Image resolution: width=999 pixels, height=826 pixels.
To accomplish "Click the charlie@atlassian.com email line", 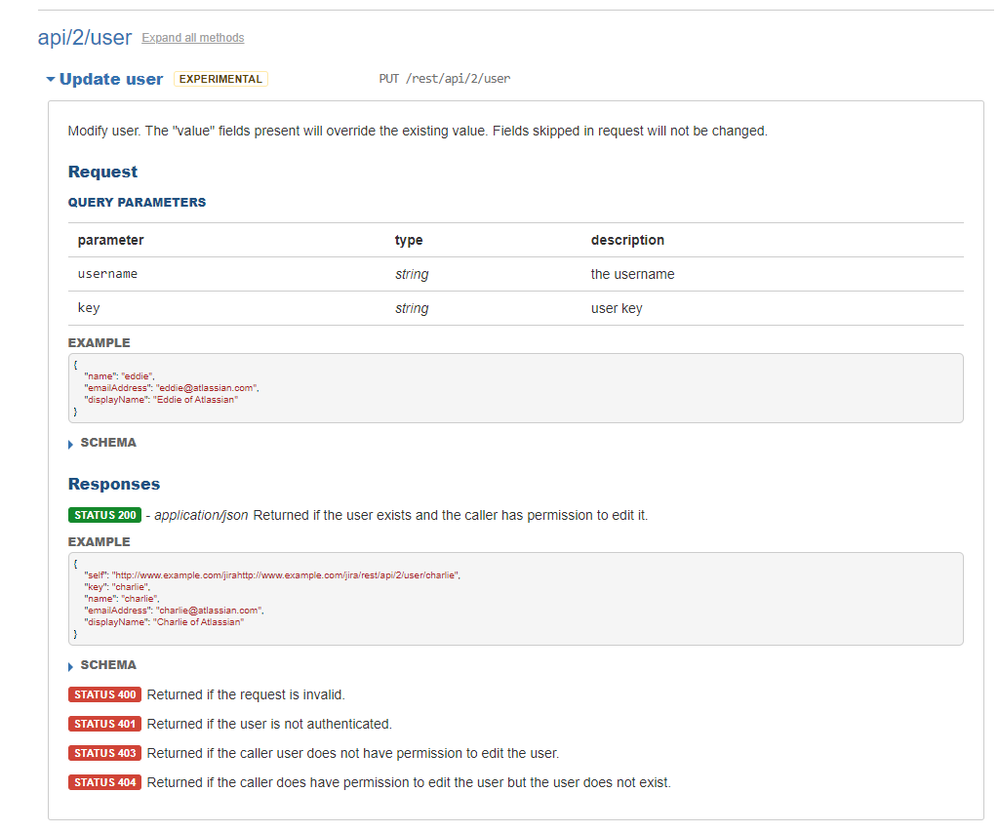I will pyautogui.click(x=174, y=611).
